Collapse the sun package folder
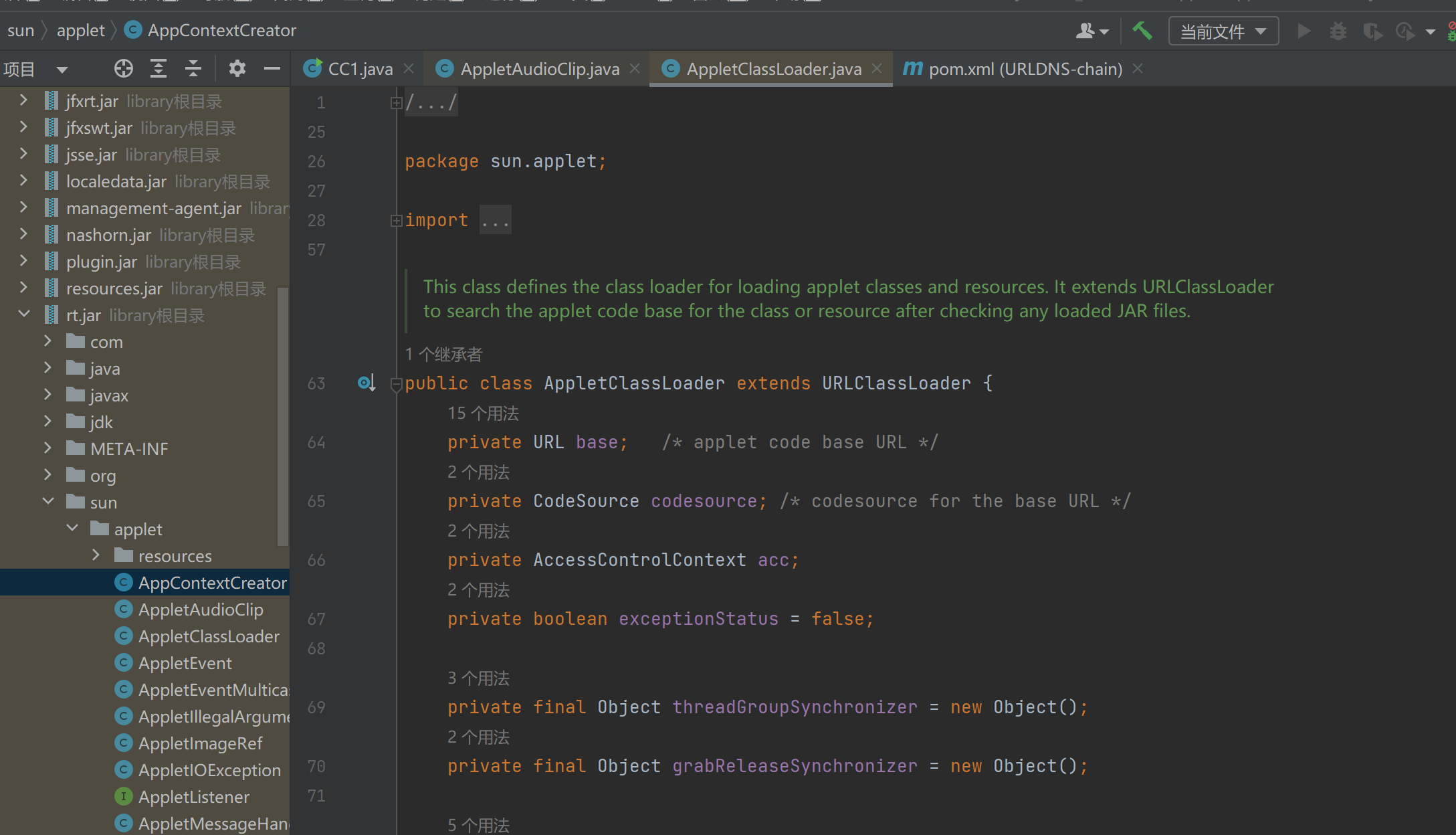The width and height of the screenshot is (1456, 835). 47,501
